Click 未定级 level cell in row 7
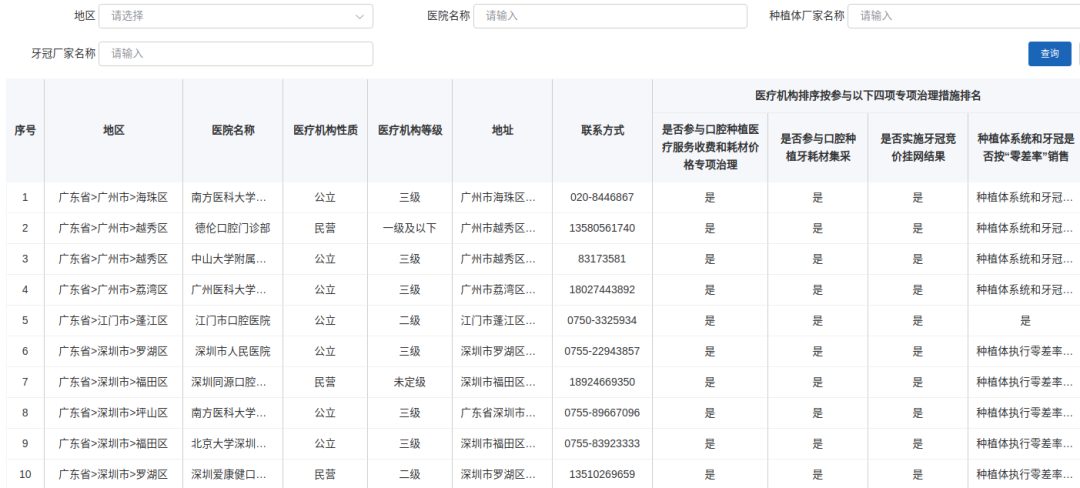1080x488 pixels. (x=410, y=382)
